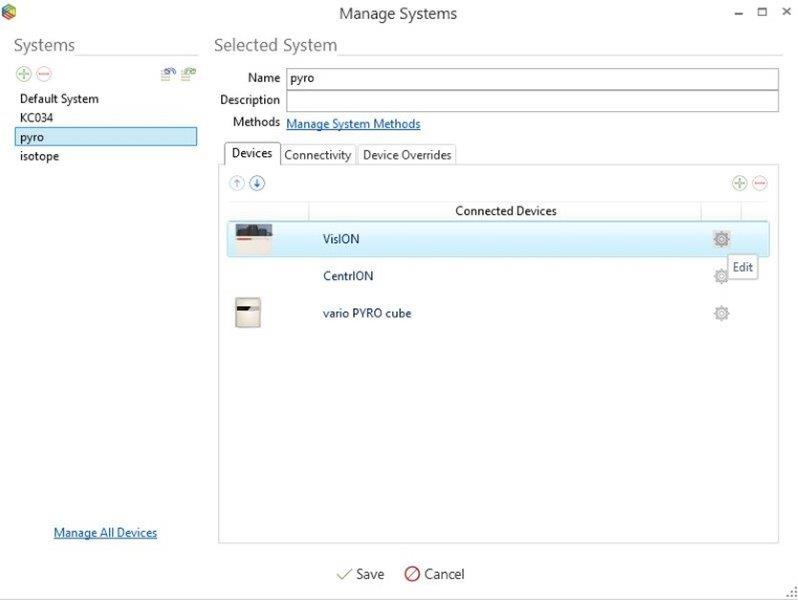
Task: Select the KC034 system
Action: (36, 118)
